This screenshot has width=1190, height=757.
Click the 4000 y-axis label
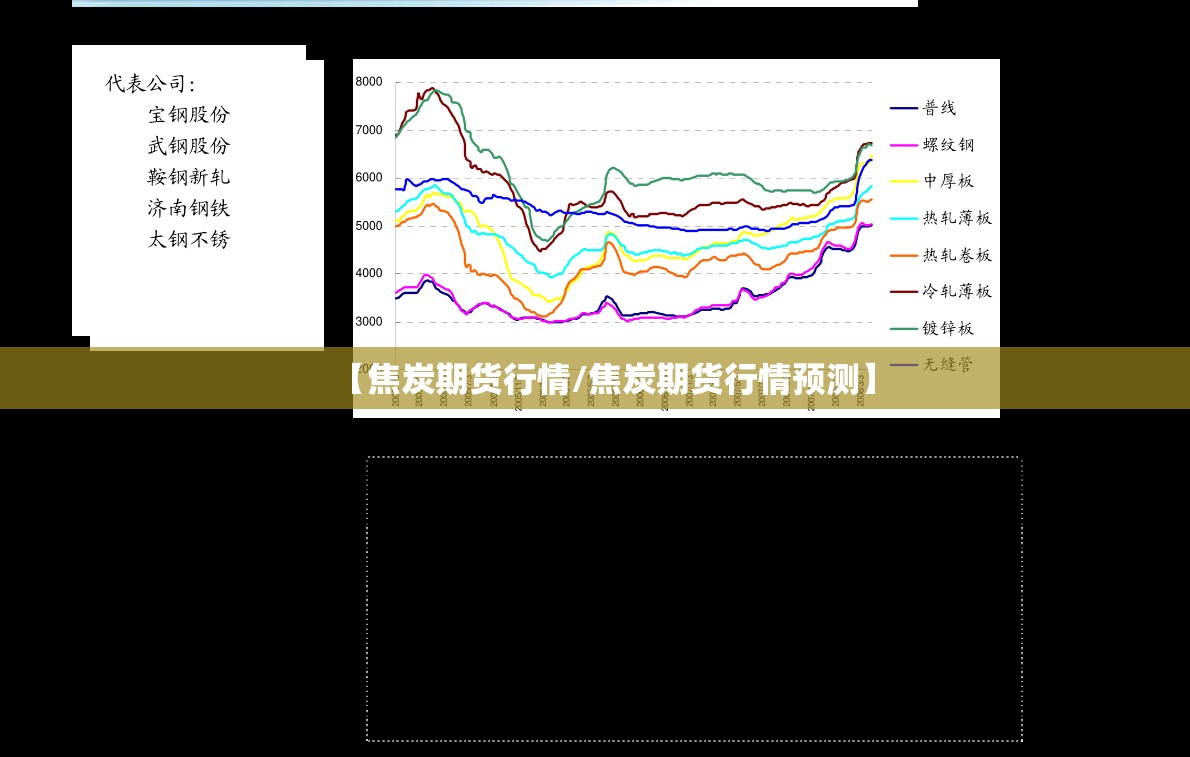point(369,273)
